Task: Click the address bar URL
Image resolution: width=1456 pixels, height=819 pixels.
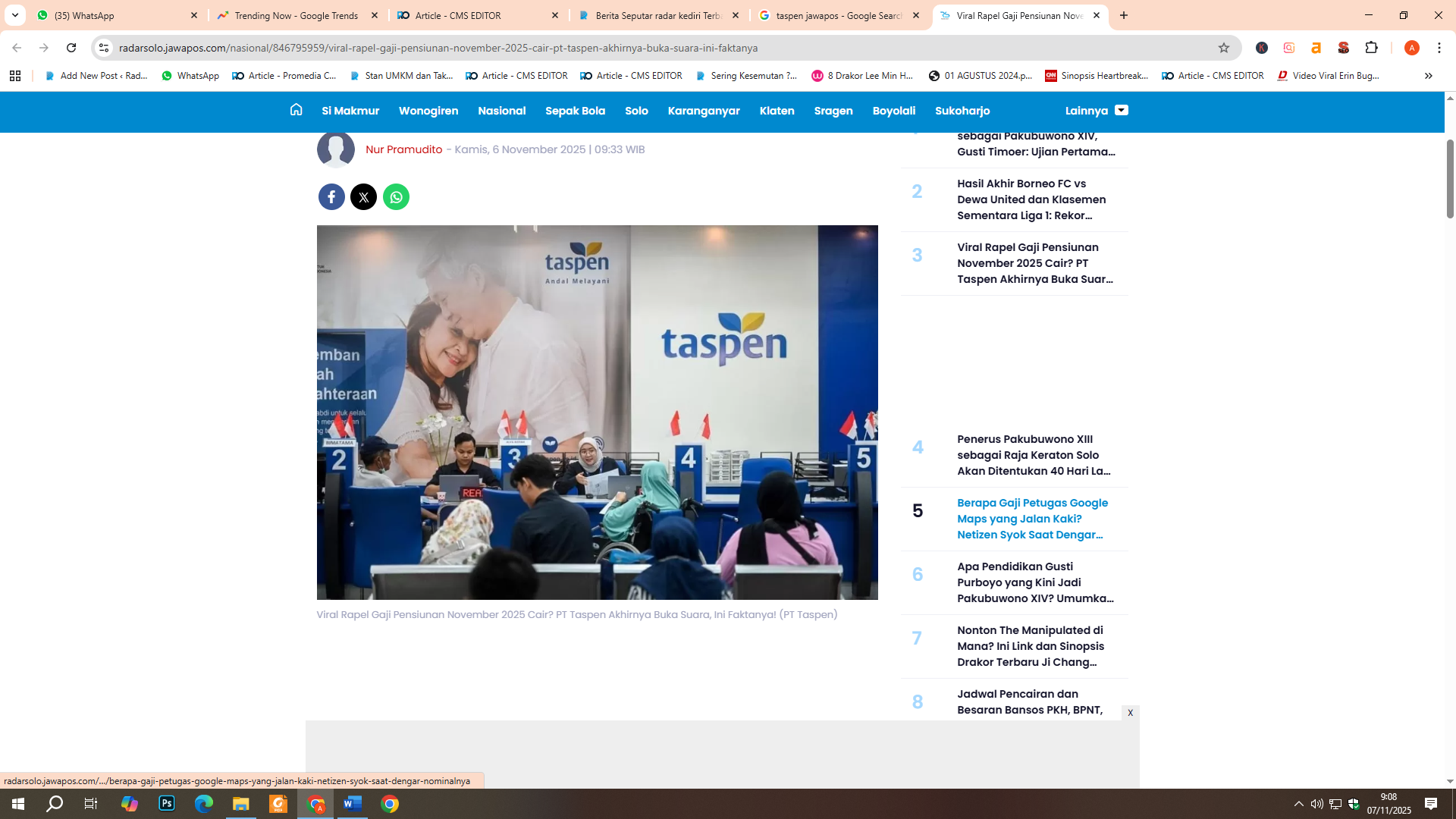Action: tap(438, 48)
